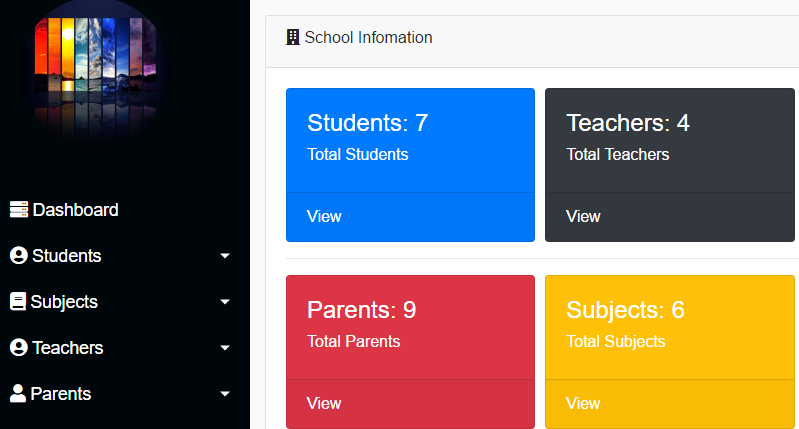Click the Students user-circle icon in sidebar

[x=19, y=255]
